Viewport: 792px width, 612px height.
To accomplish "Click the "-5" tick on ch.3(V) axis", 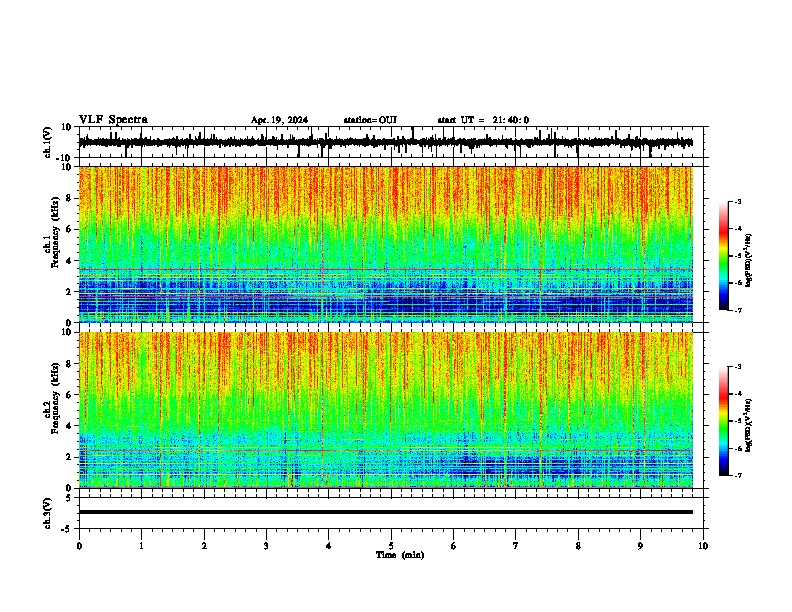I will (67, 529).
